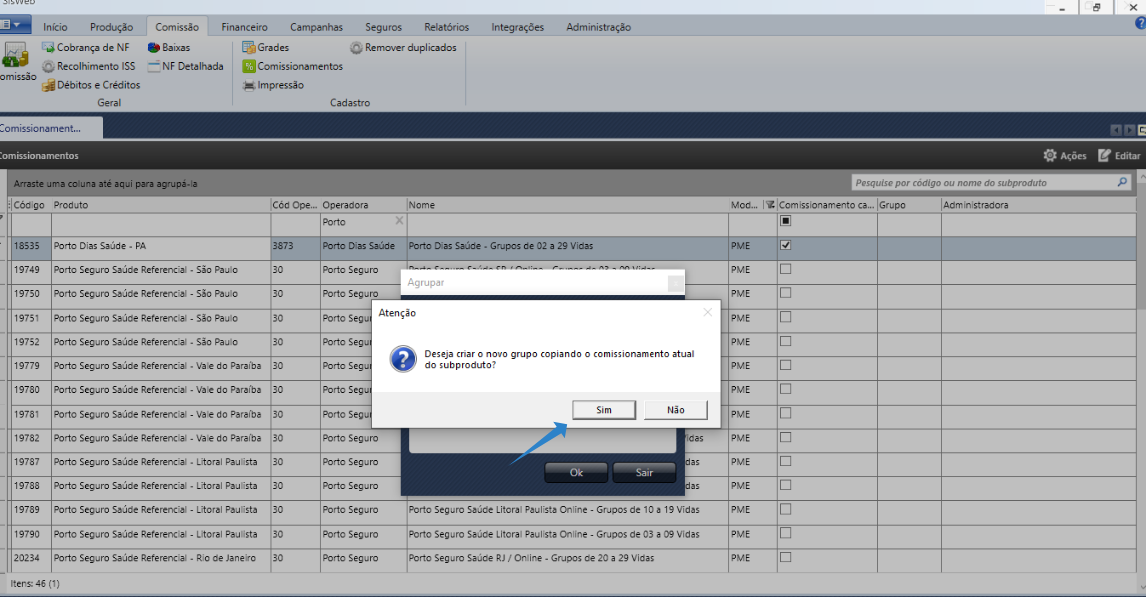1146x597 pixels.
Task: Open Débitos e Créditos
Action: (x=91, y=85)
